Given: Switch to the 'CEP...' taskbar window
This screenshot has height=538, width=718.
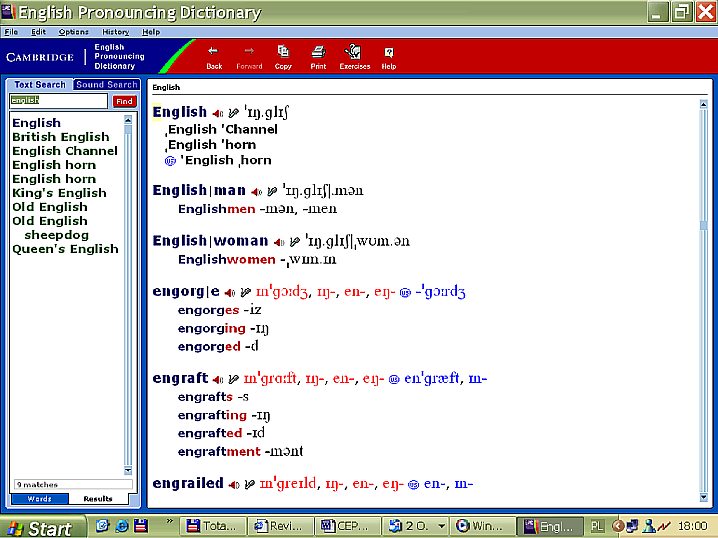Looking at the screenshot, I should coord(348,526).
